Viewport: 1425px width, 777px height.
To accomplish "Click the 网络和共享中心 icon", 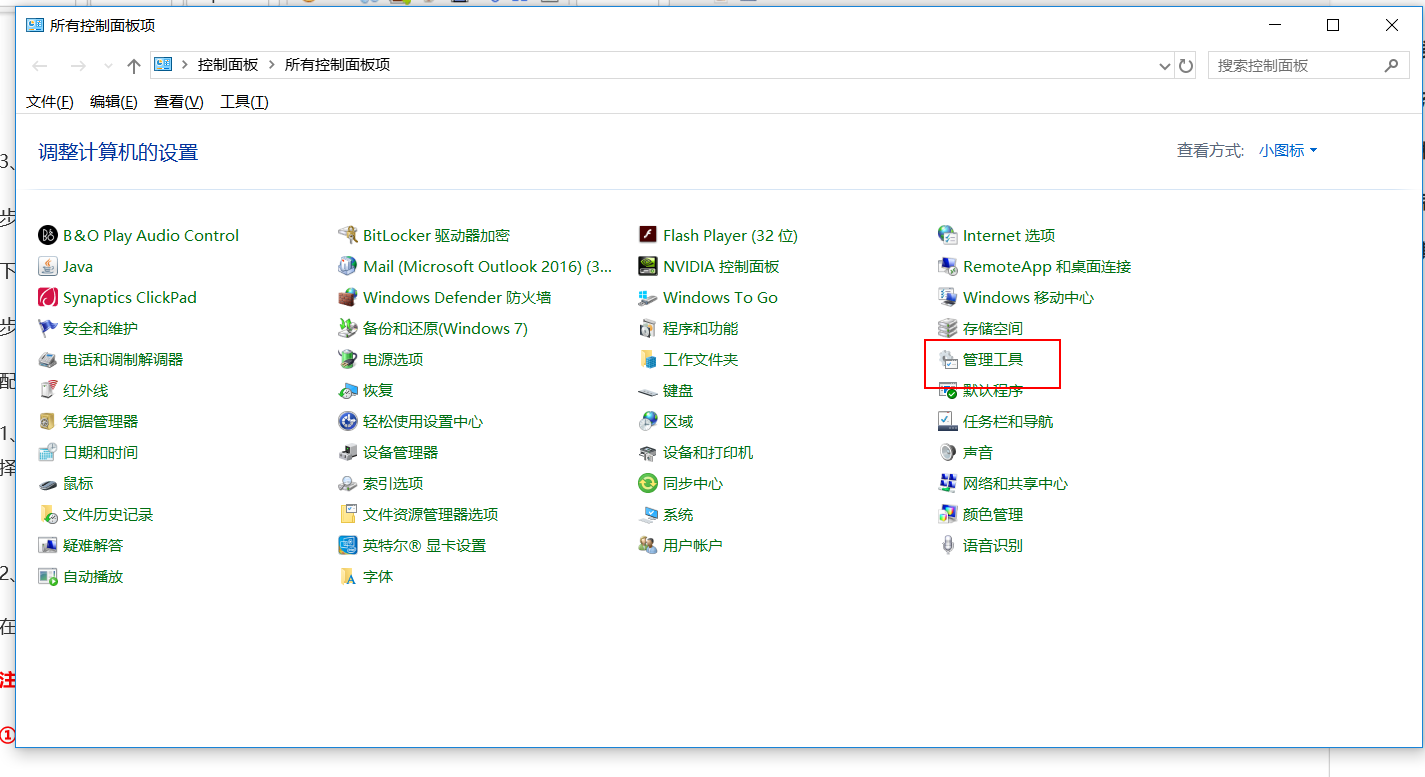I will [947, 484].
